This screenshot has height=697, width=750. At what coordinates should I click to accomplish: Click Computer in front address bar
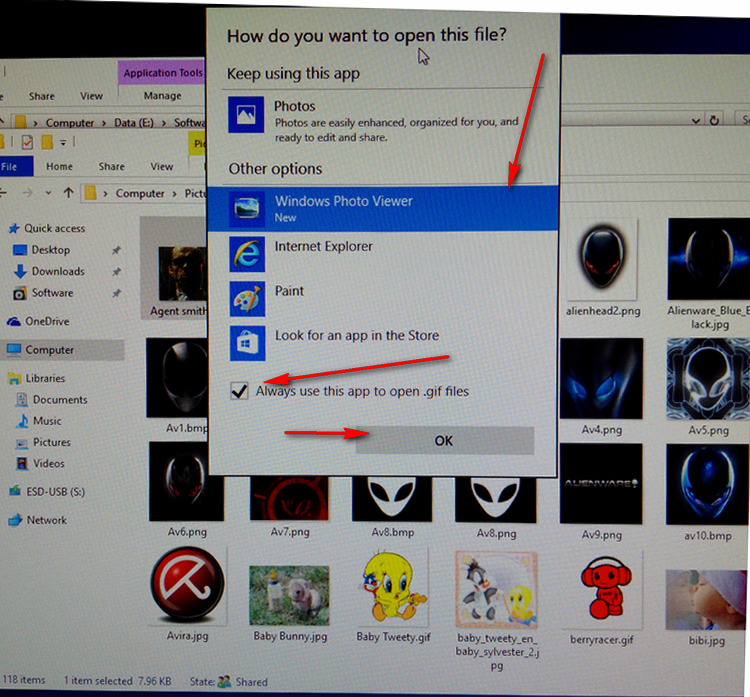tap(140, 193)
